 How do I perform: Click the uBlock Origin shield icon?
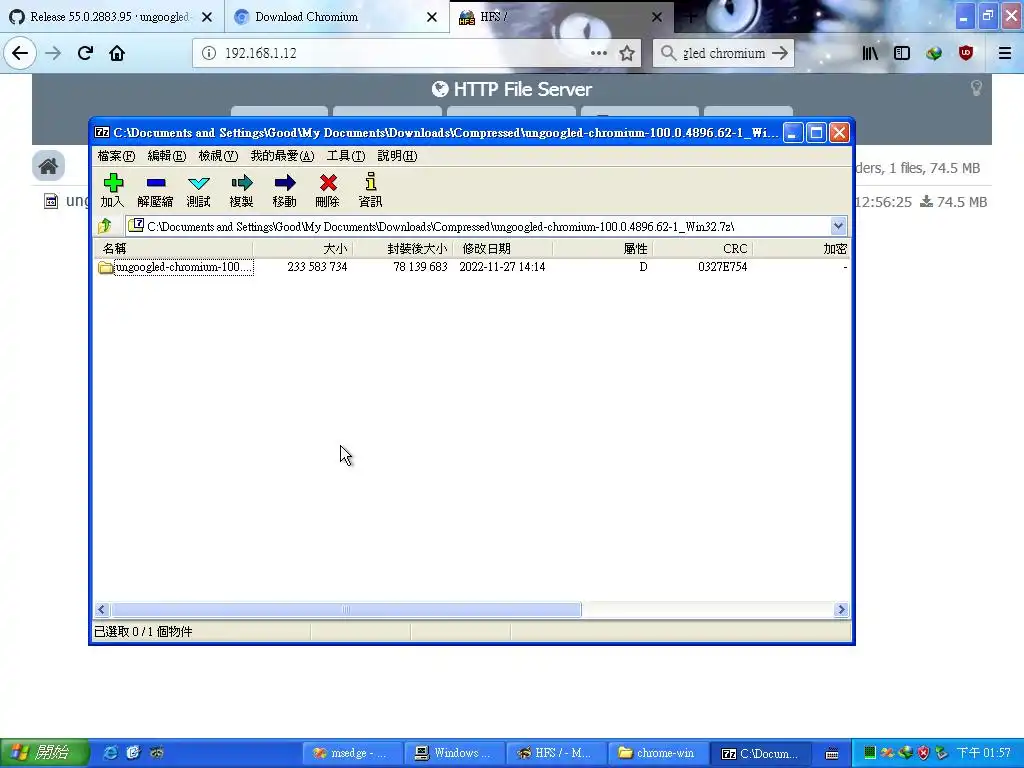pos(966,53)
